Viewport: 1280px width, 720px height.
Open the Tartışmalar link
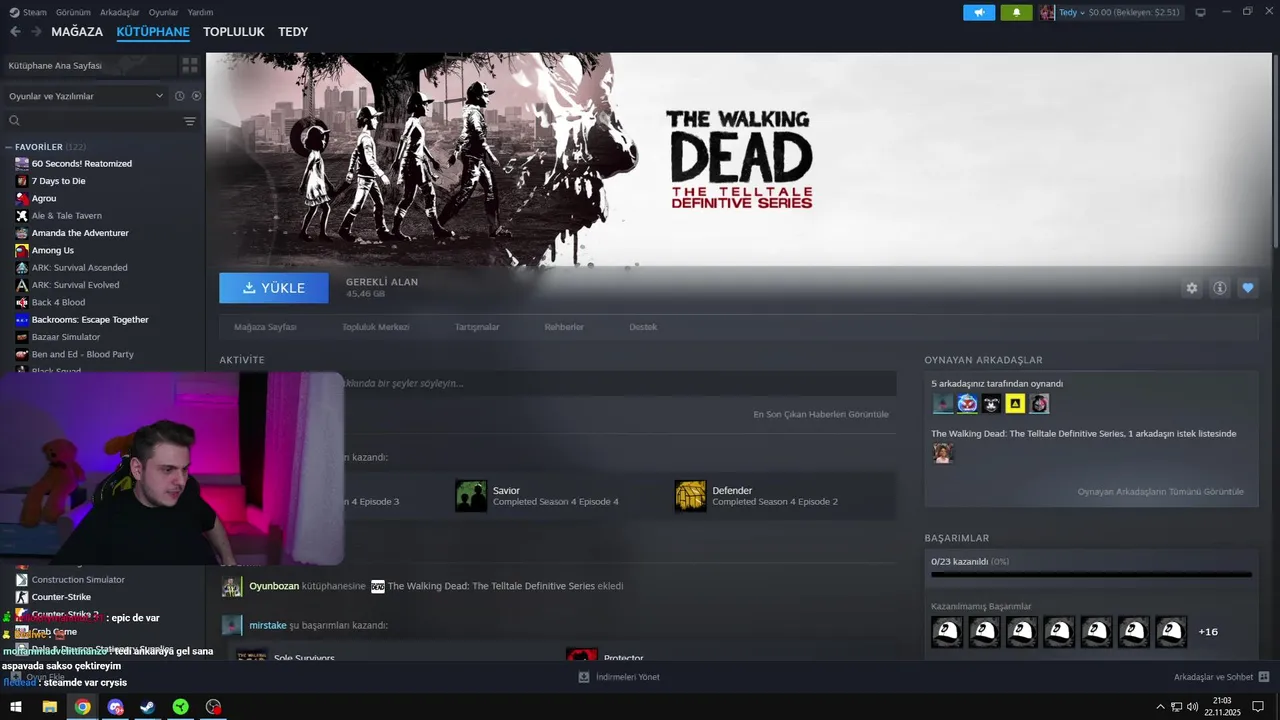coord(477,327)
